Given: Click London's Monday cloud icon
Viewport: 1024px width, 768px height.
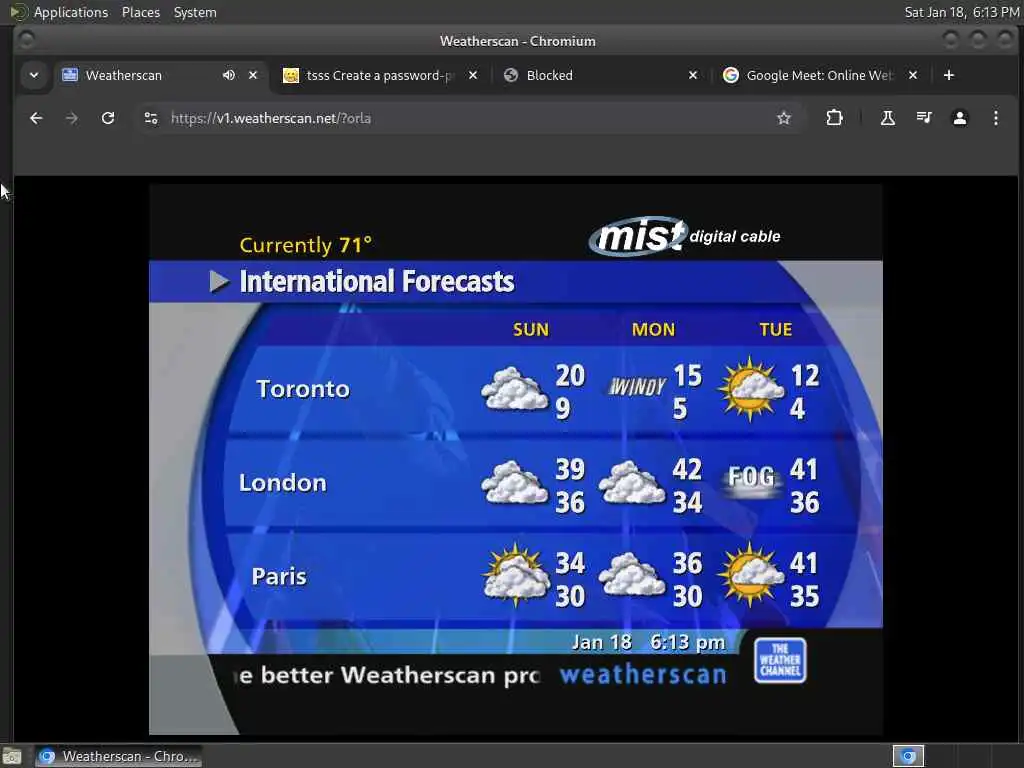Looking at the screenshot, I should (x=632, y=483).
